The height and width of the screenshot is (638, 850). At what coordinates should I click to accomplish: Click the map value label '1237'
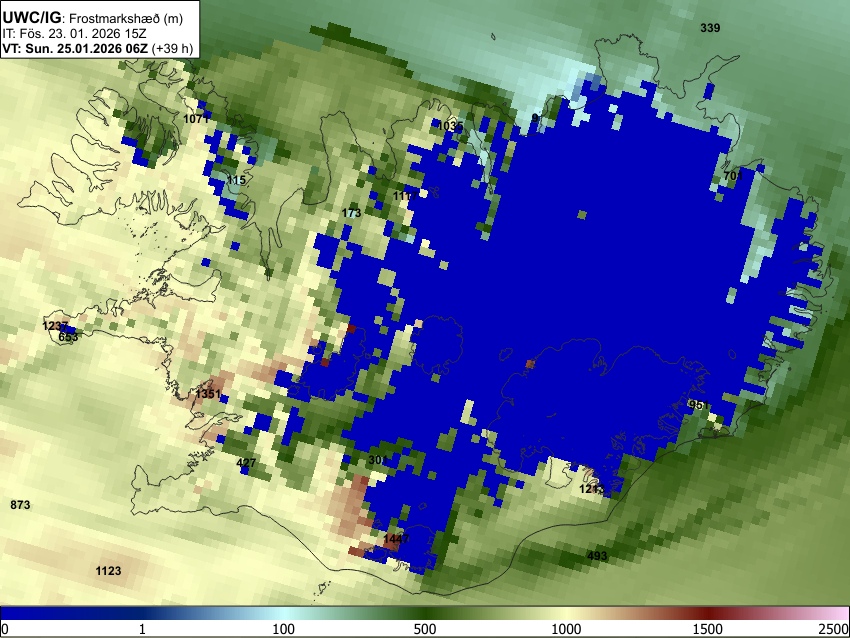(55, 326)
